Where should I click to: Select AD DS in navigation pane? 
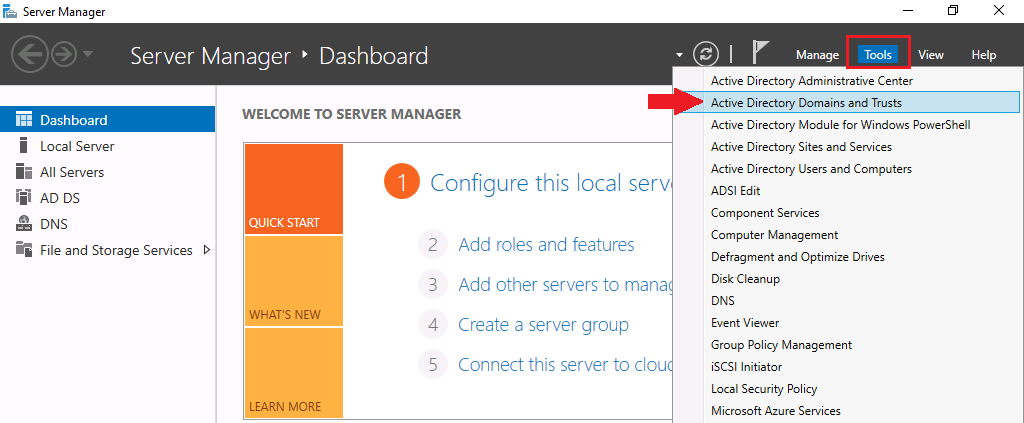coord(107,198)
